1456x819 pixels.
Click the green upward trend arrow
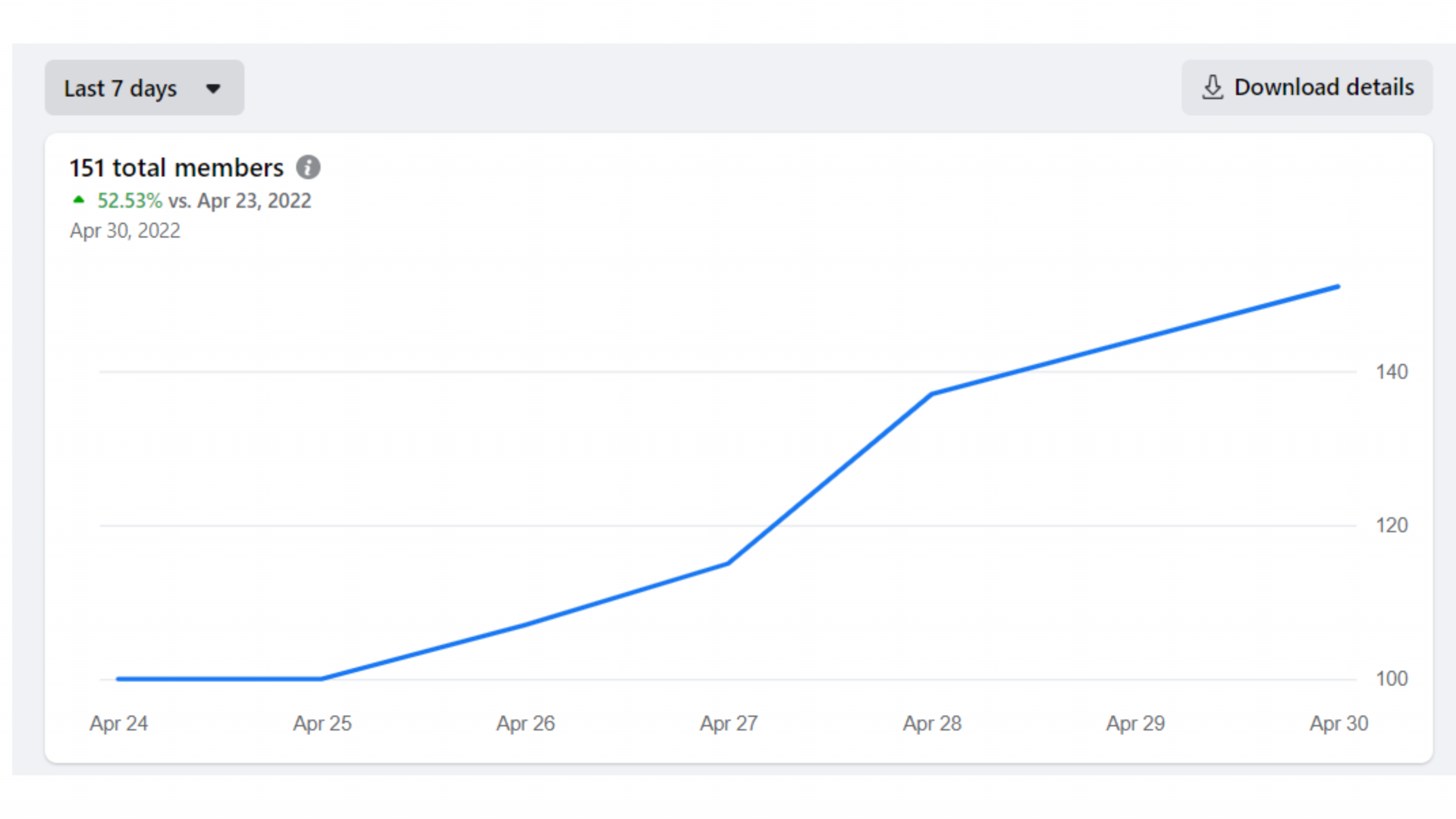[78, 200]
